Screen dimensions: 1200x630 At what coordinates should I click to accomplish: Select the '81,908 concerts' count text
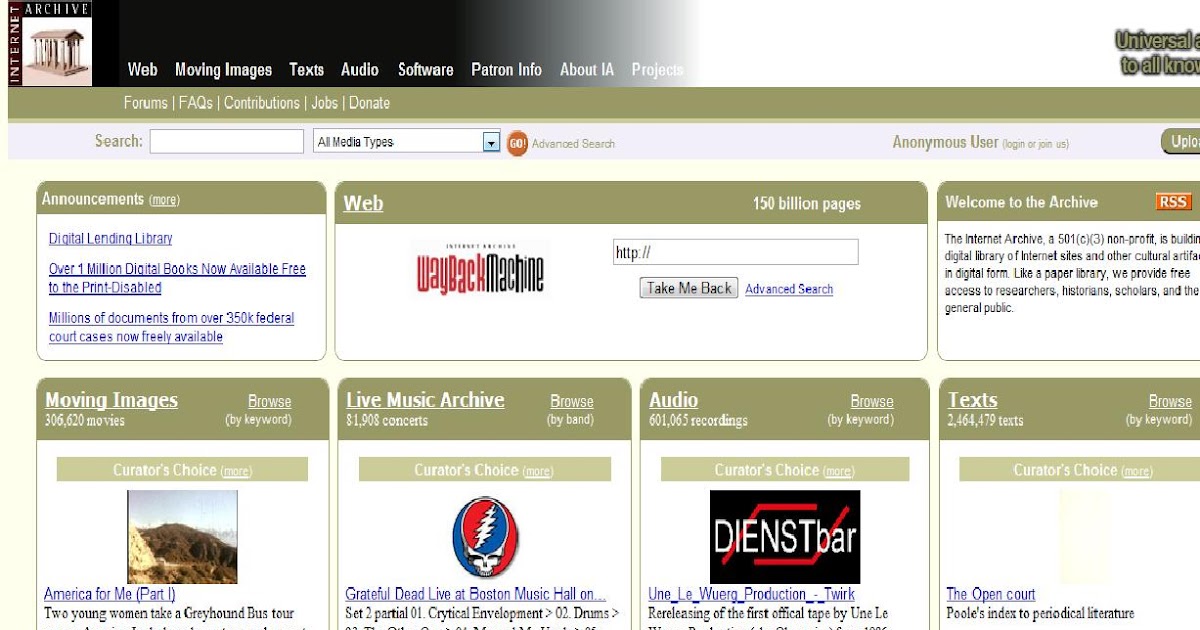(387, 421)
